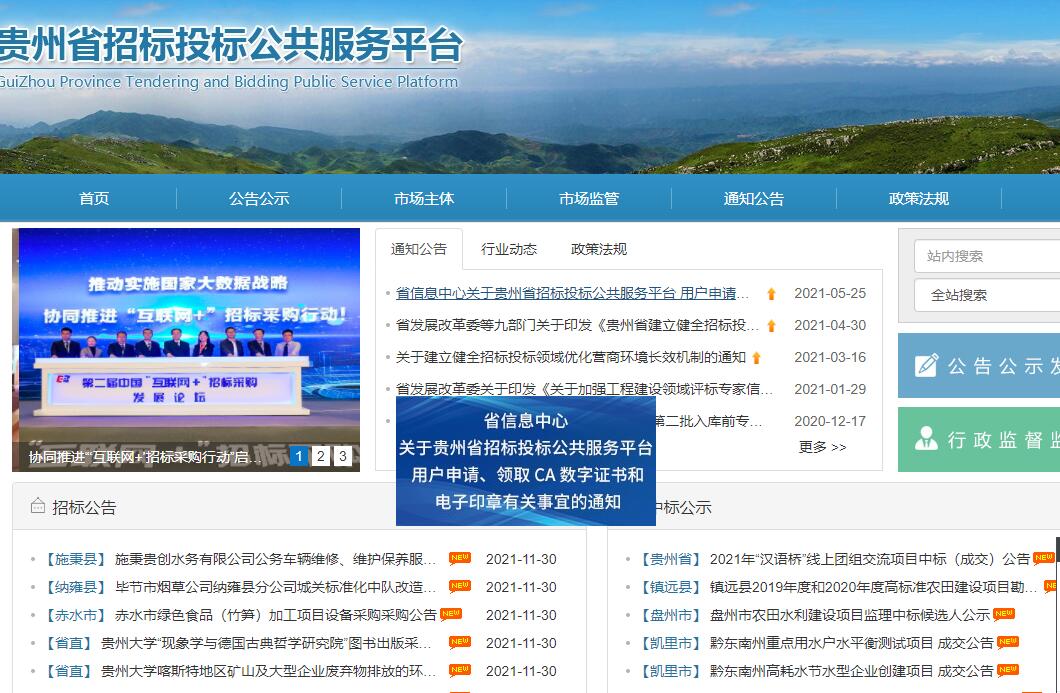This screenshot has height=693, width=1060.
Task: Click orange pinned arrow on 2021-05-25 notice
Action: [x=771, y=294]
